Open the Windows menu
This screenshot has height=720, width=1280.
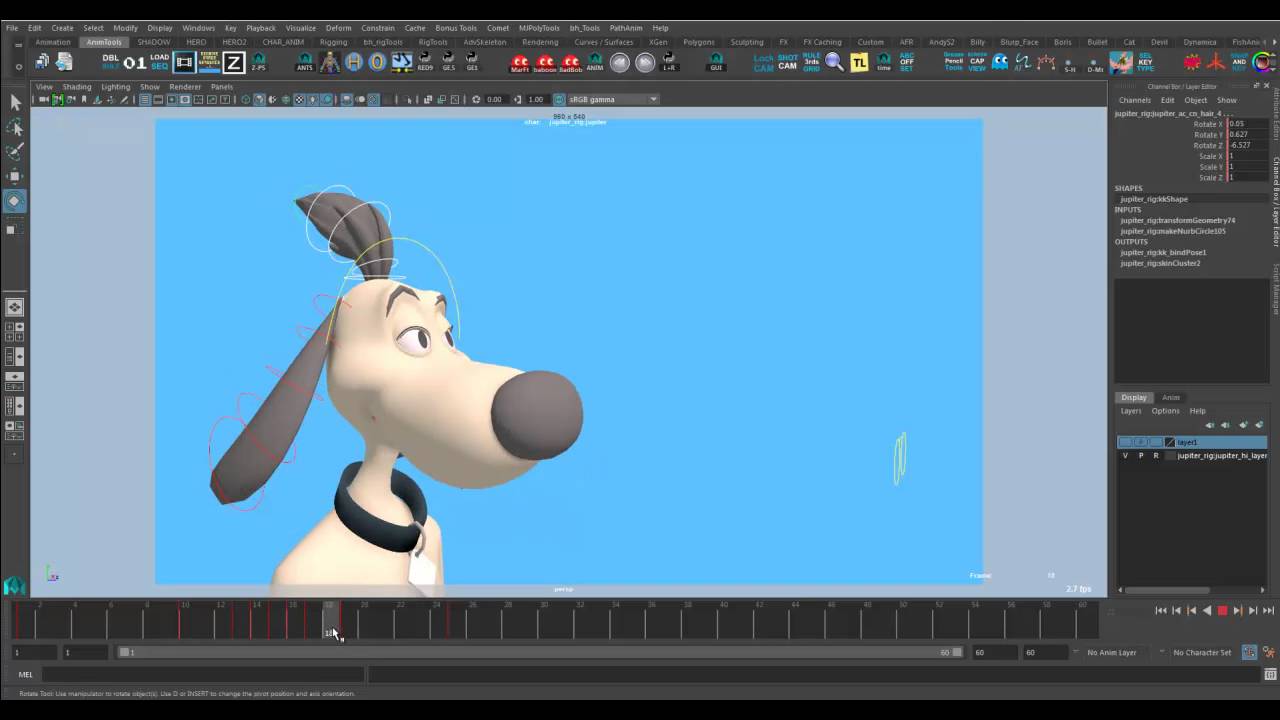coord(198,28)
